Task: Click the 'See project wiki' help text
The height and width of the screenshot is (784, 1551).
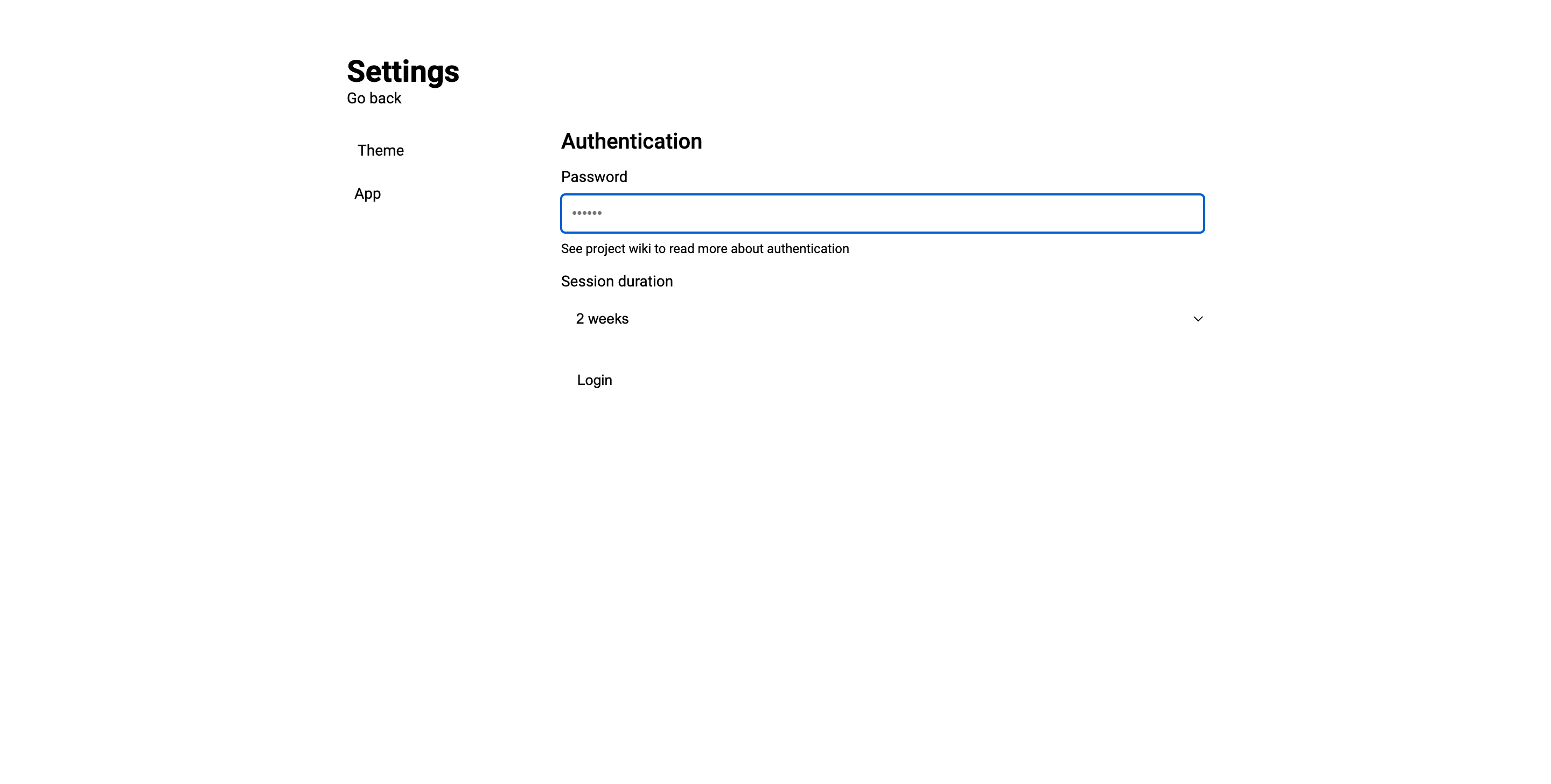Action: pos(705,249)
